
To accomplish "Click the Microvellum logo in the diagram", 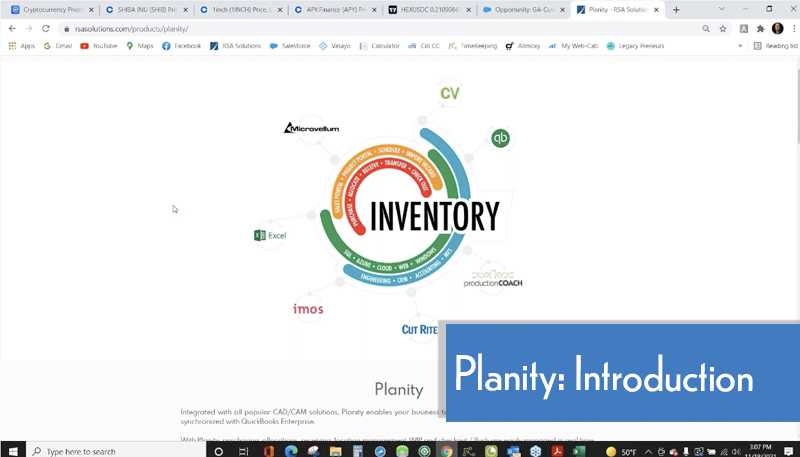I will point(311,128).
